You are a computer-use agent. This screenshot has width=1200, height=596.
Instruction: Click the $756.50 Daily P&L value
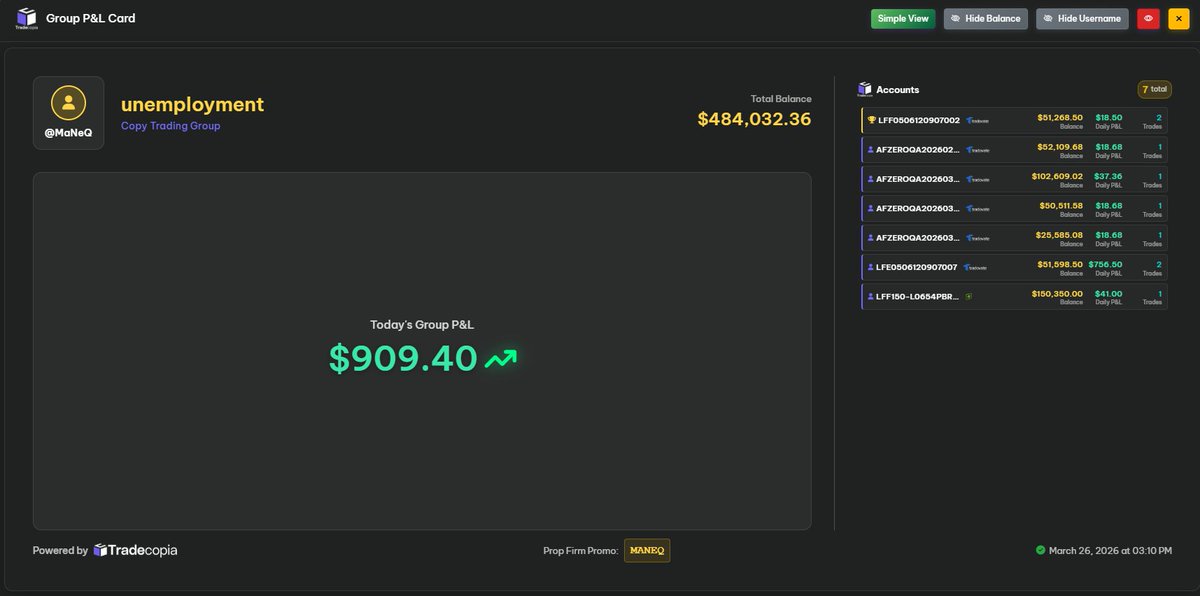(x=1105, y=264)
